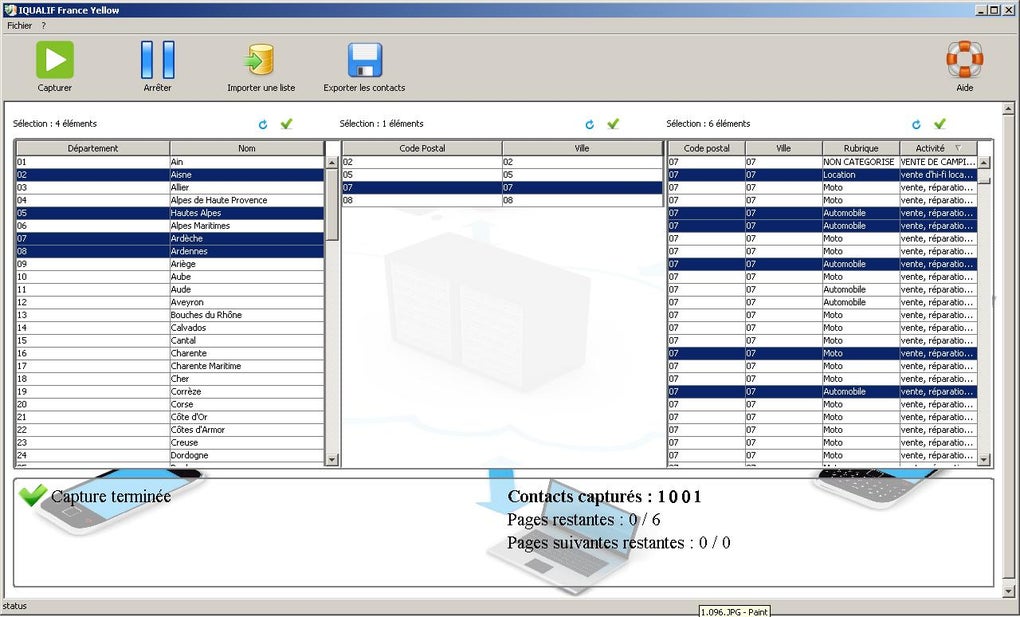The width and height of the screenshot is (1020, 617).
Task: Open the question mark help menu
Action: (x=44, y=25)
